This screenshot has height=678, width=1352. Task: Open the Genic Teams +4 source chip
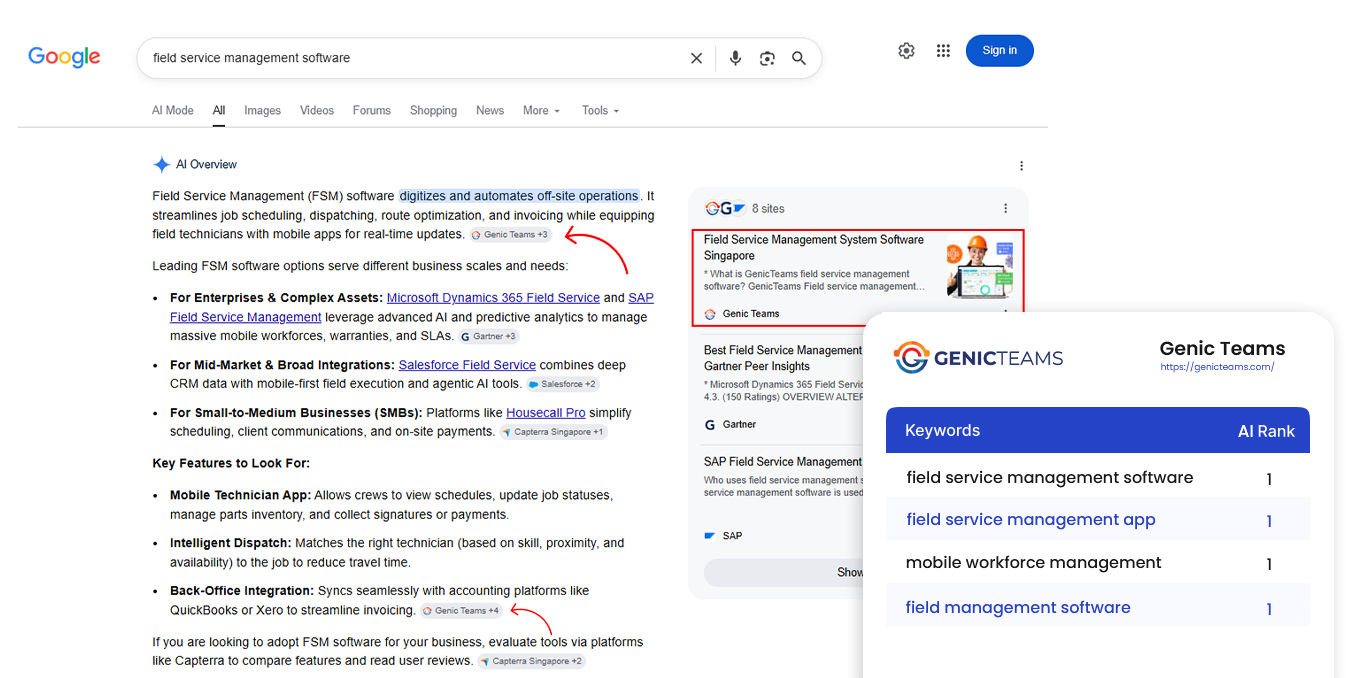click(460, 611)
